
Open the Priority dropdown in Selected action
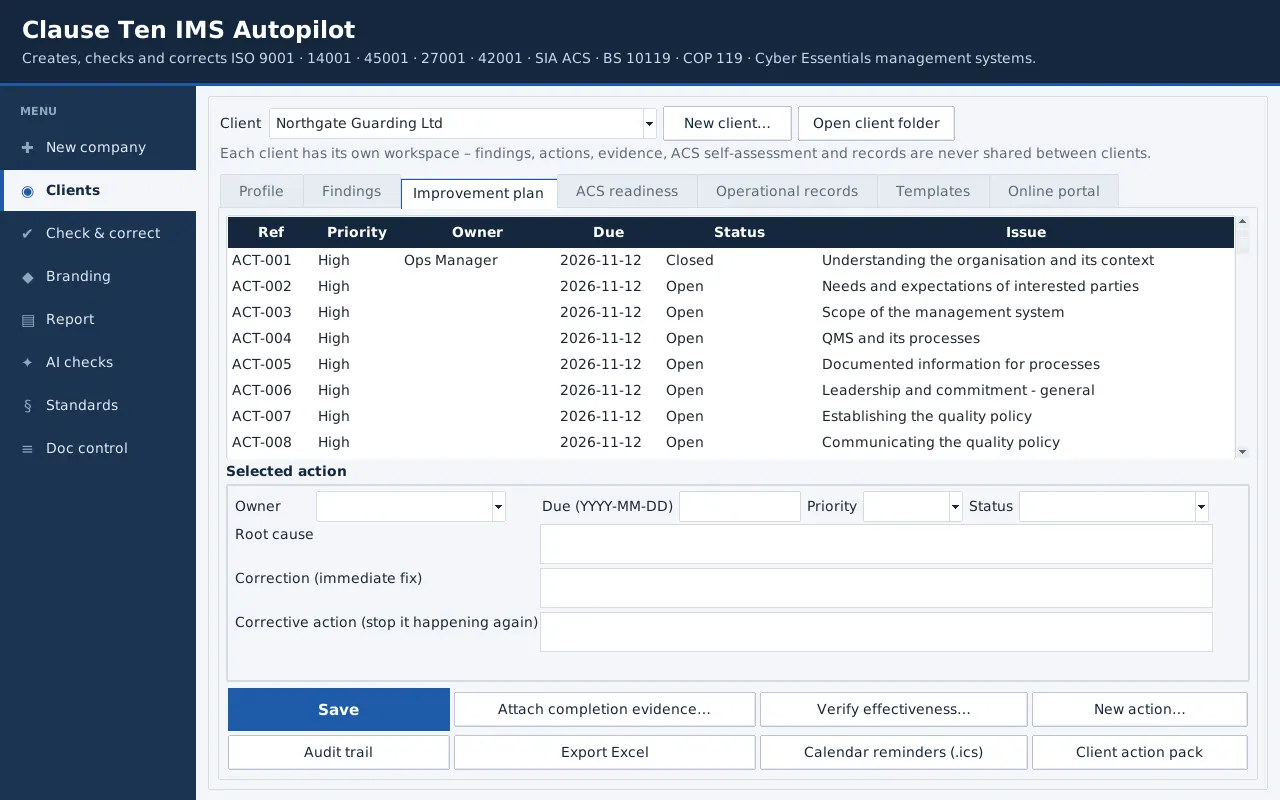pyautogui.click(x=955, y=507)
